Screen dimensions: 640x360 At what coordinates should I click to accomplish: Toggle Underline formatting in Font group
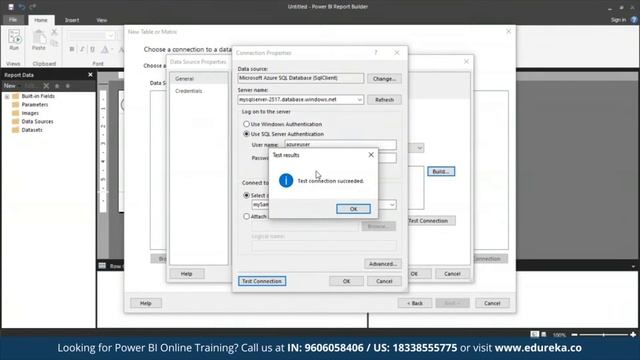[93, 49]
